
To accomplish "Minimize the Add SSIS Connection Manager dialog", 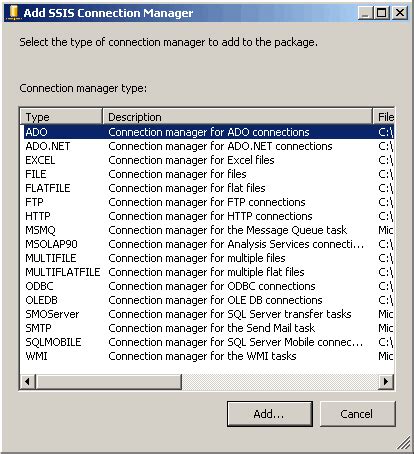I will (x=366, y=13).
